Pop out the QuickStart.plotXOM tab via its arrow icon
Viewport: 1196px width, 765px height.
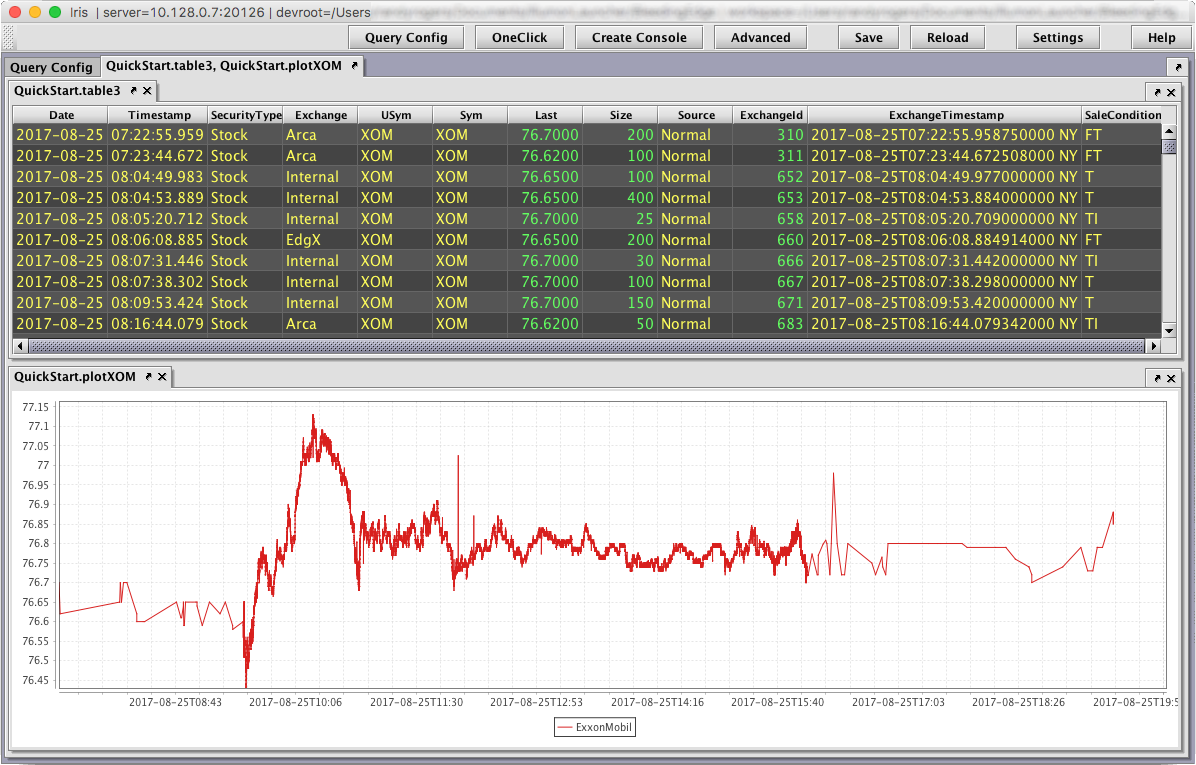[148, 377]
